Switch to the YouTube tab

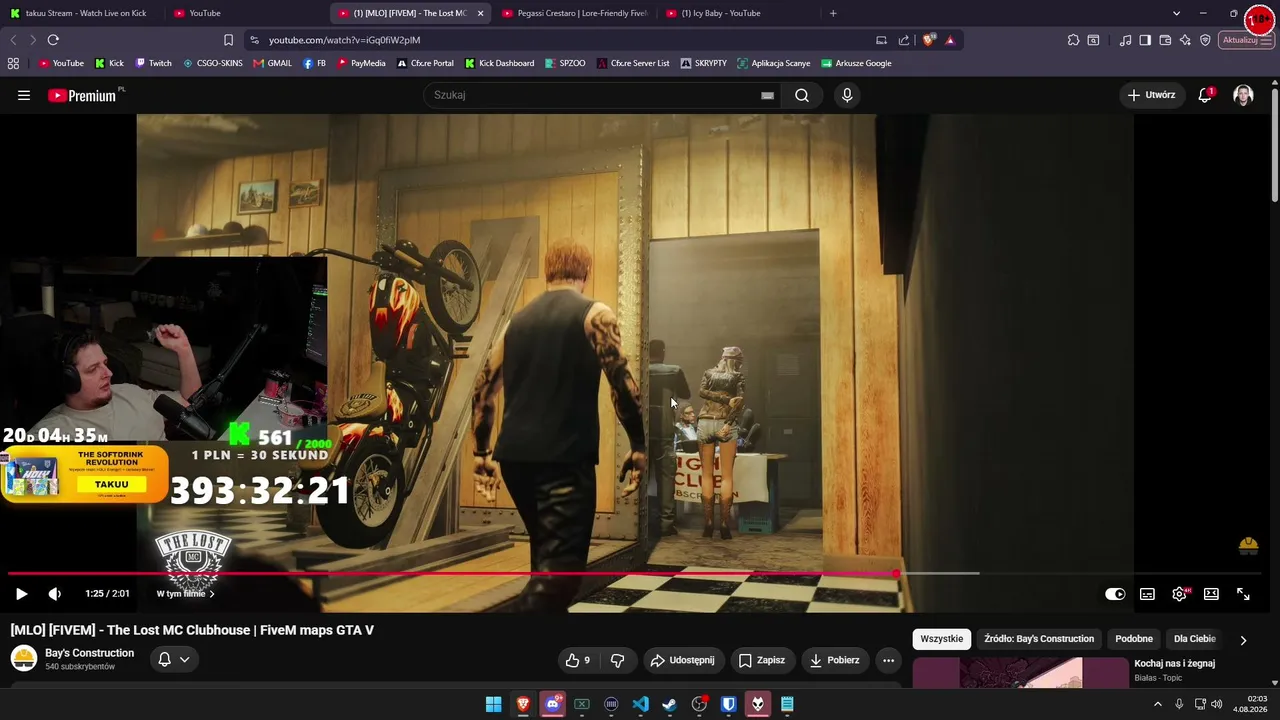246,13
